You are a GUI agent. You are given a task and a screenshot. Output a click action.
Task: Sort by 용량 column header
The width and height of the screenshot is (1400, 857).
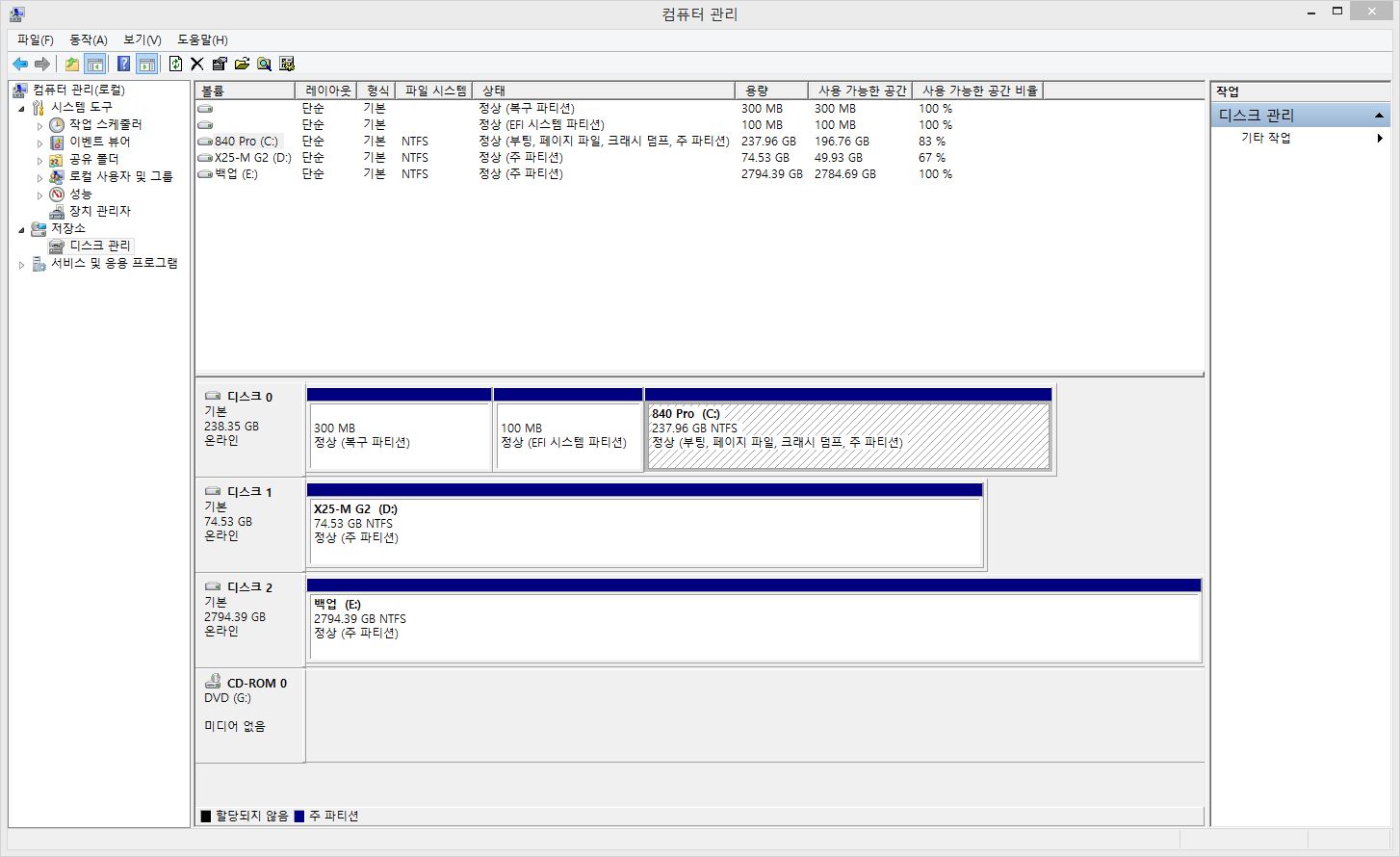pyautogui.click(x=770, y=91)
